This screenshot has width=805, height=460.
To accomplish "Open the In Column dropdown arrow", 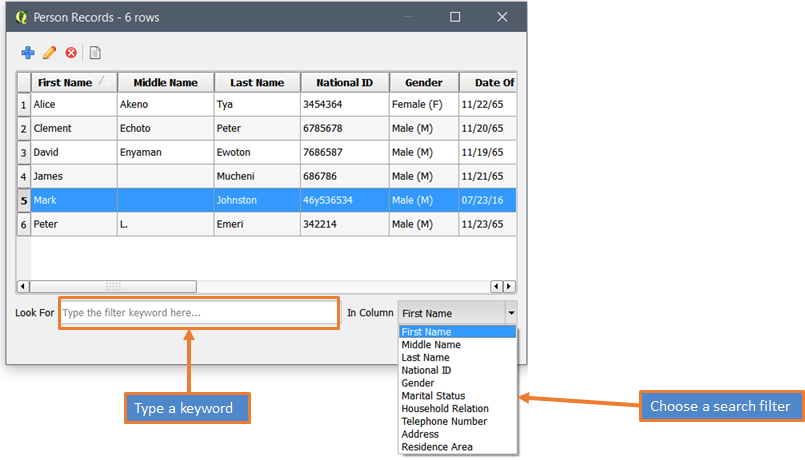I will pyautogui.click(x=510, y=313).
